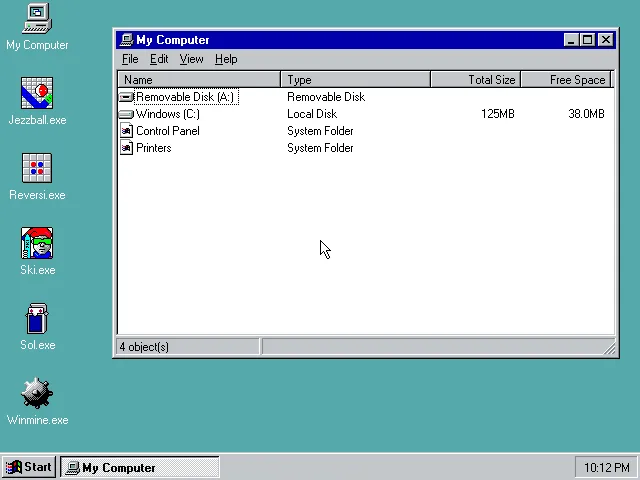Viewport: 640px width, 480px height.
Task: Sort by the Name column header
Action: pyautogui.click(x=199, y=80)
